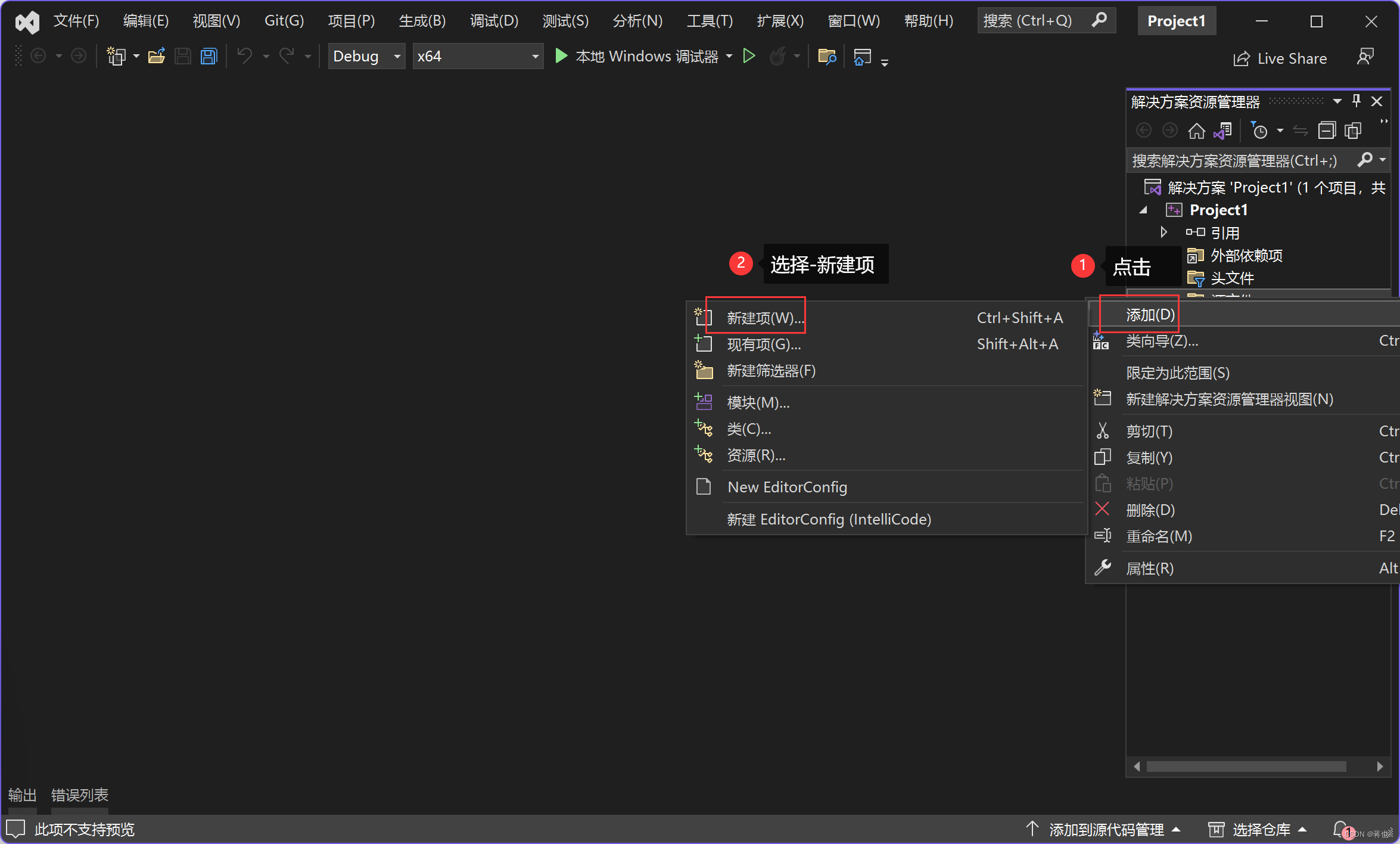Click the Find in Files folder icon
Image resolution: width=1400 pixels, height=844 pixels.
[827, 57]
